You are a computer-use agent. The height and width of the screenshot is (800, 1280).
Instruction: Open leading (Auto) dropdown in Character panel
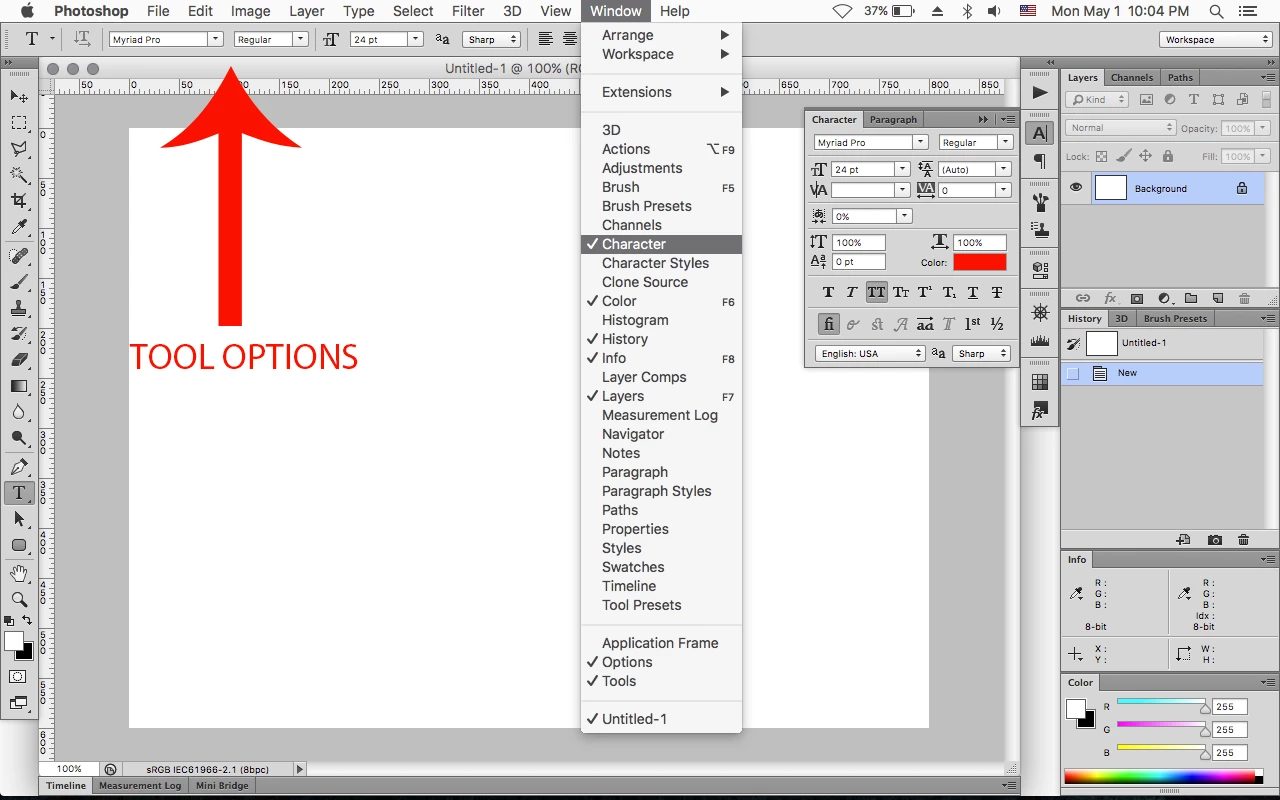1004,169
